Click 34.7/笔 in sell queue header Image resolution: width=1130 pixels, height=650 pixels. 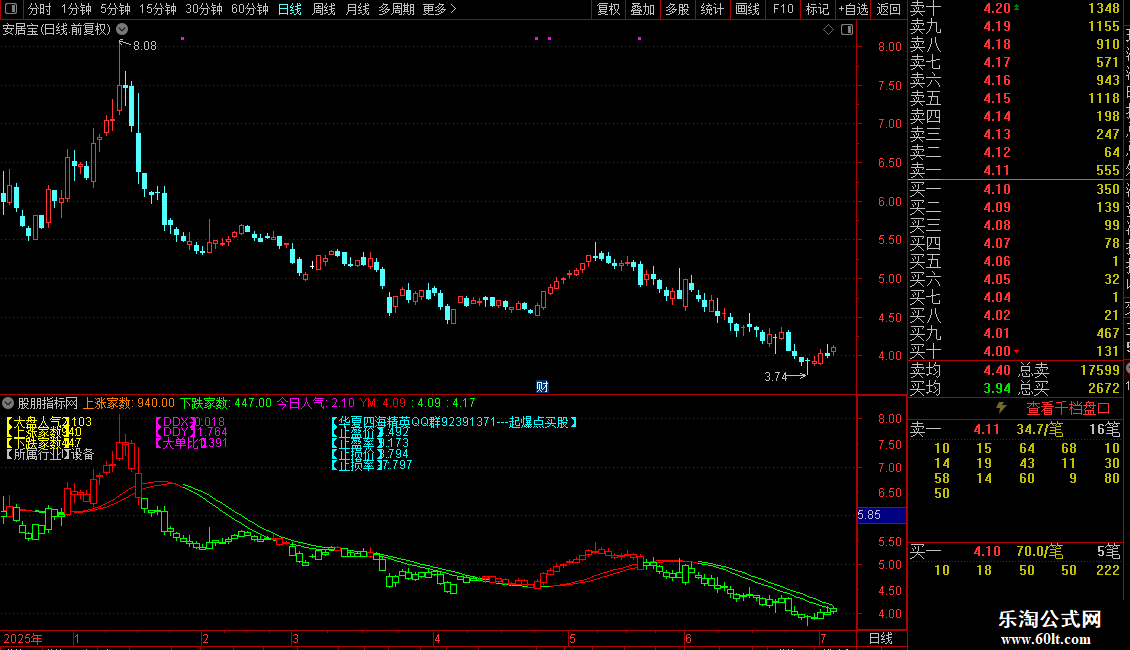point(1039,429)
